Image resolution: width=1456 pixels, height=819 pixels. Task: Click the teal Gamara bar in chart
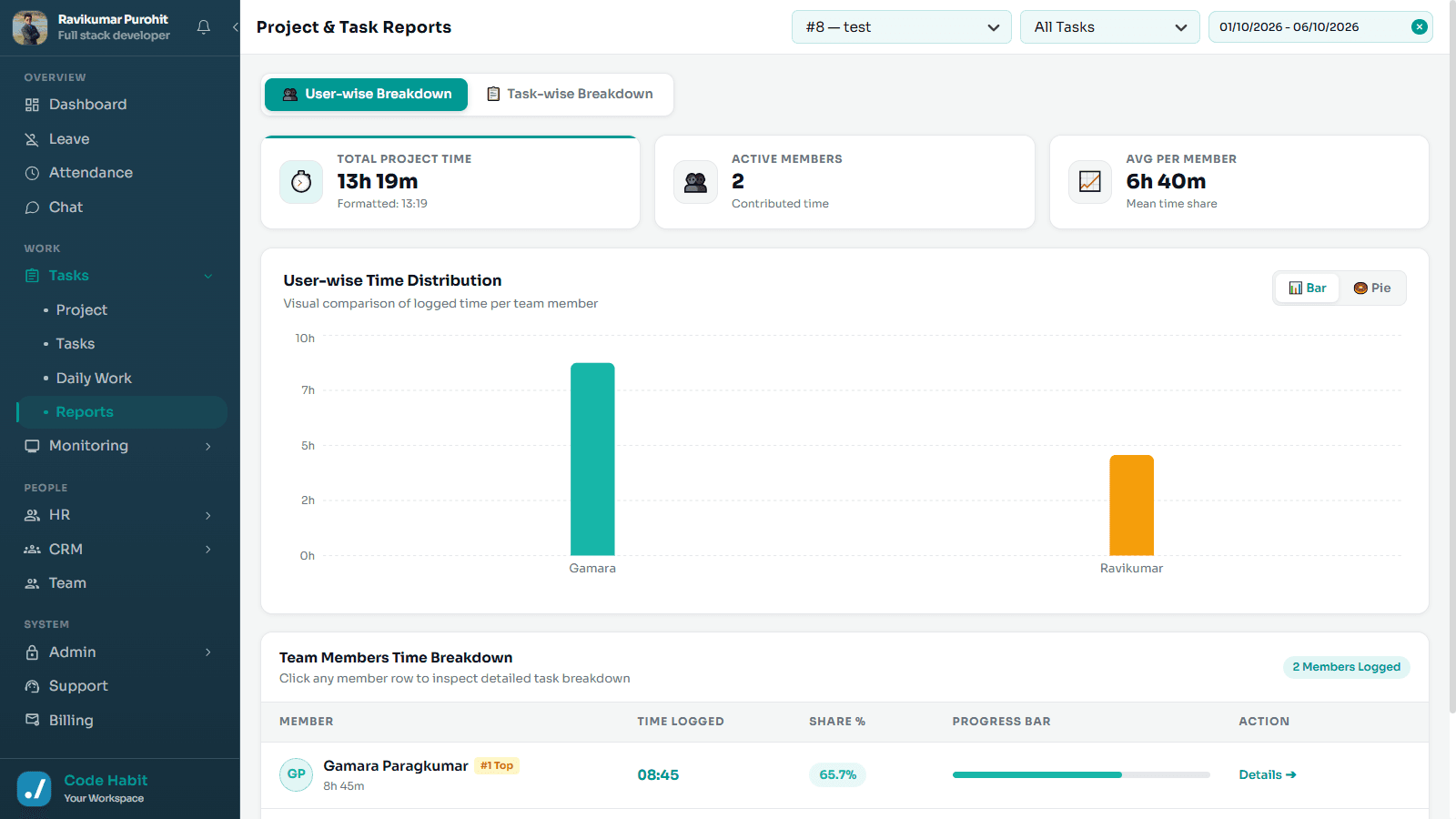(x=592, y=460)
